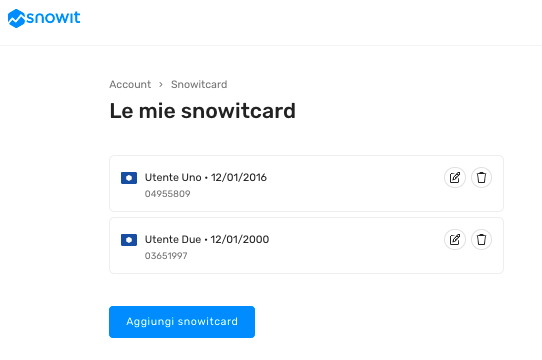The width and height of the screenshot is (542, 360).
Task: Click the snowit logo in the header
Action: pyautogui.click(x=44, y=18)
